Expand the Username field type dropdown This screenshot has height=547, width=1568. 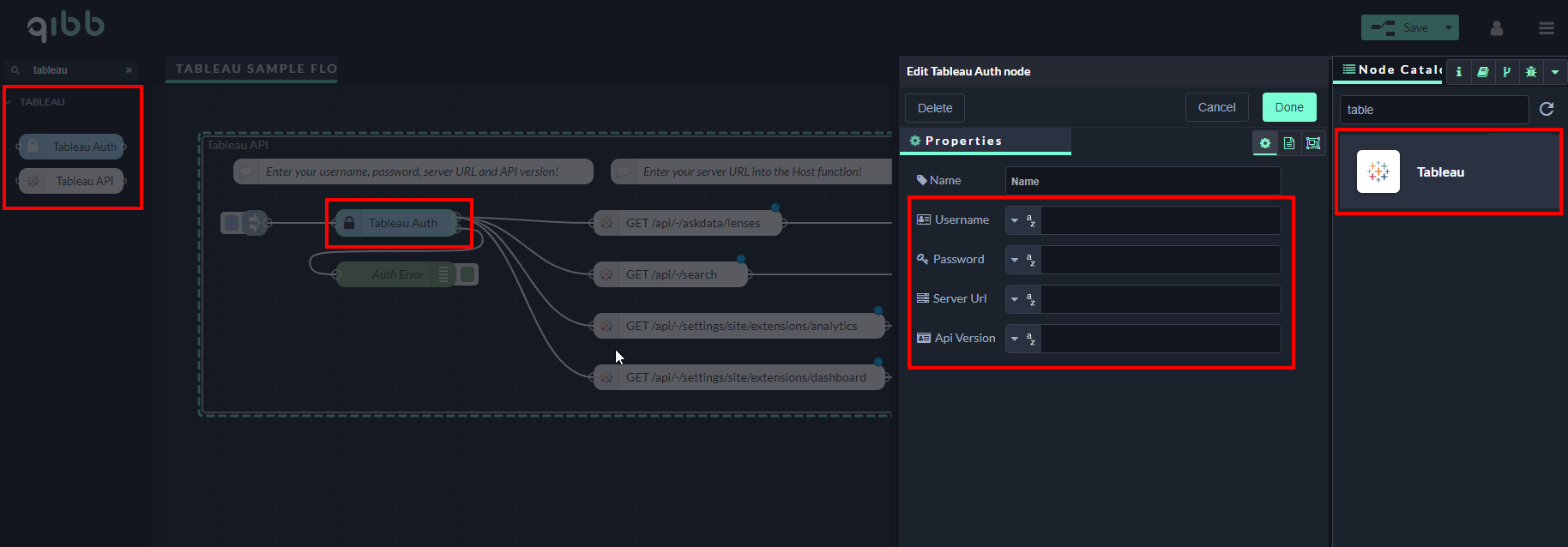click(1015, 220)
